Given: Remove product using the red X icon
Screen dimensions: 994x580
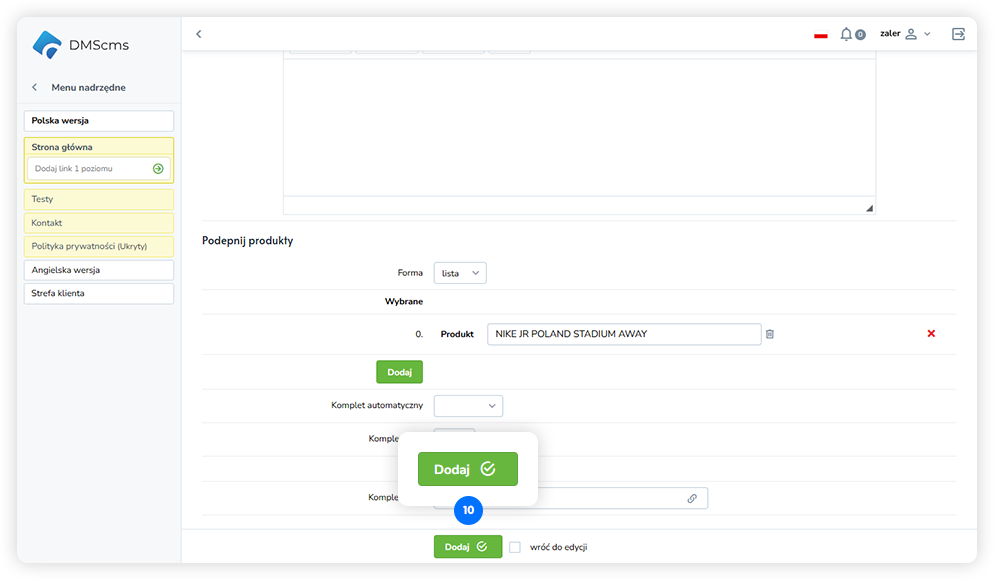Looking at the screenshot, I should tap(931, 334).
